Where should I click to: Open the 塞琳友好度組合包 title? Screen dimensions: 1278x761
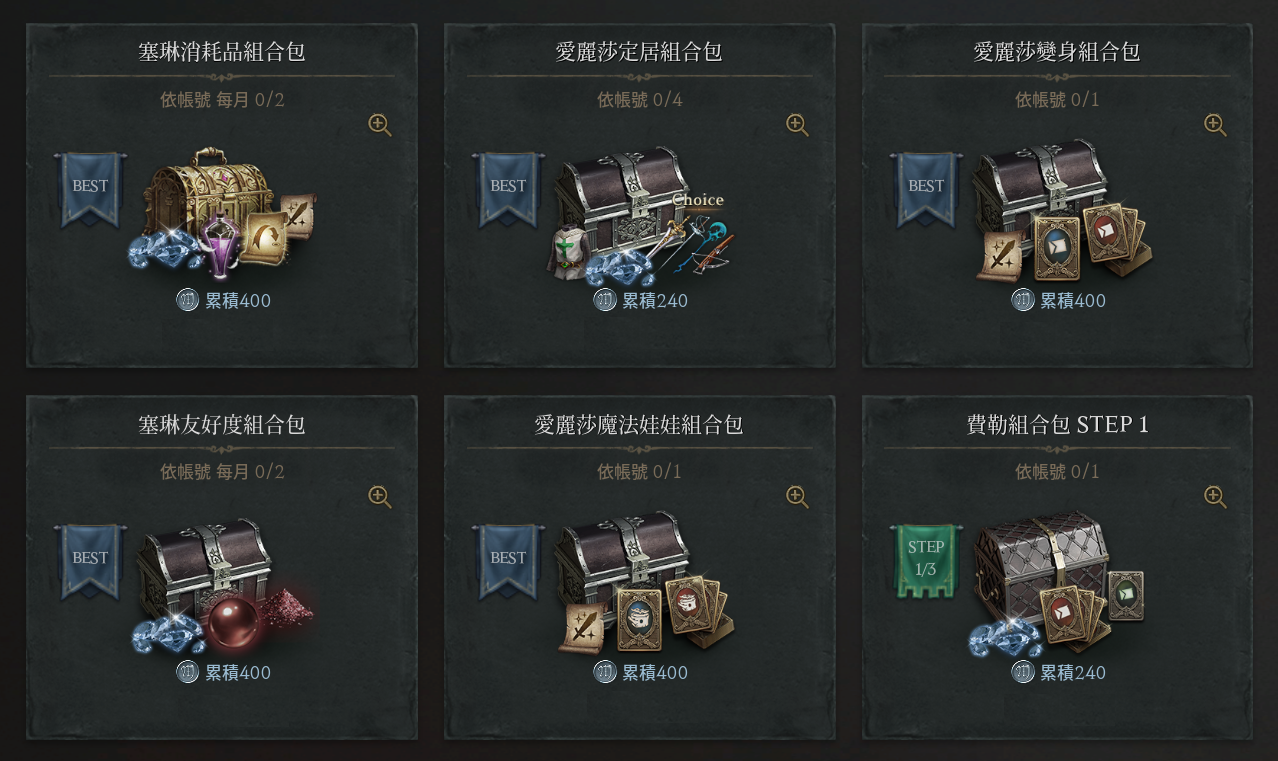pyautogui.click(x=221, y=424)
